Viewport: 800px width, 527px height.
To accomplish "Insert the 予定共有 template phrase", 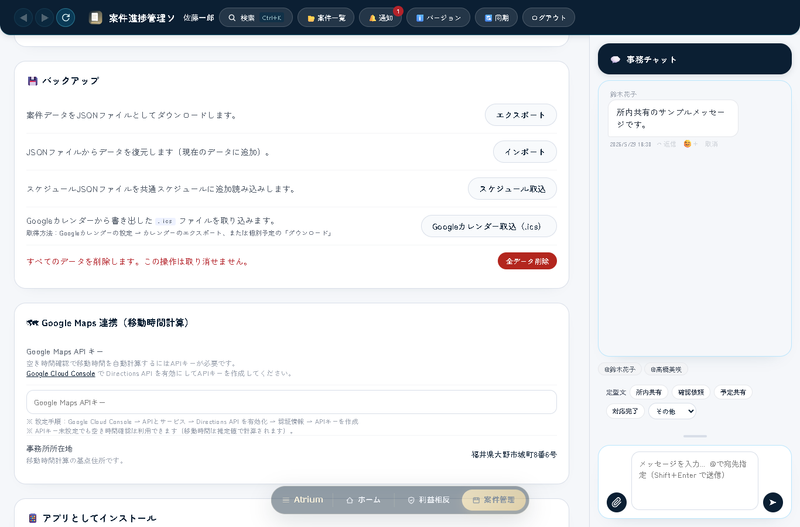I will [x=733, y=392].
